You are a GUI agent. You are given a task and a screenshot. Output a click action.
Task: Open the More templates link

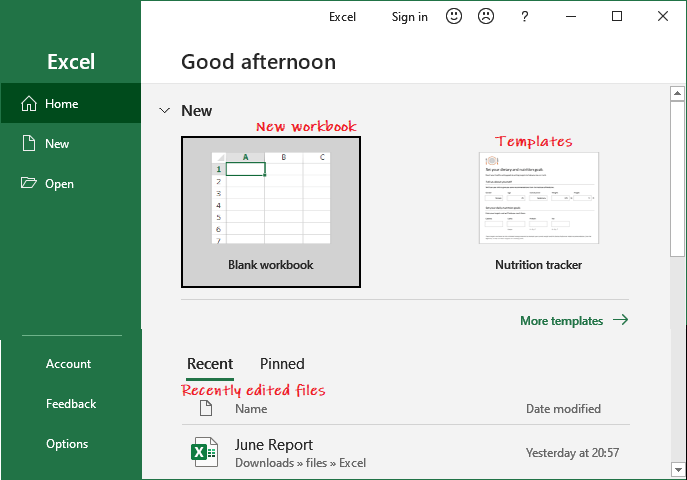[562, 321]
